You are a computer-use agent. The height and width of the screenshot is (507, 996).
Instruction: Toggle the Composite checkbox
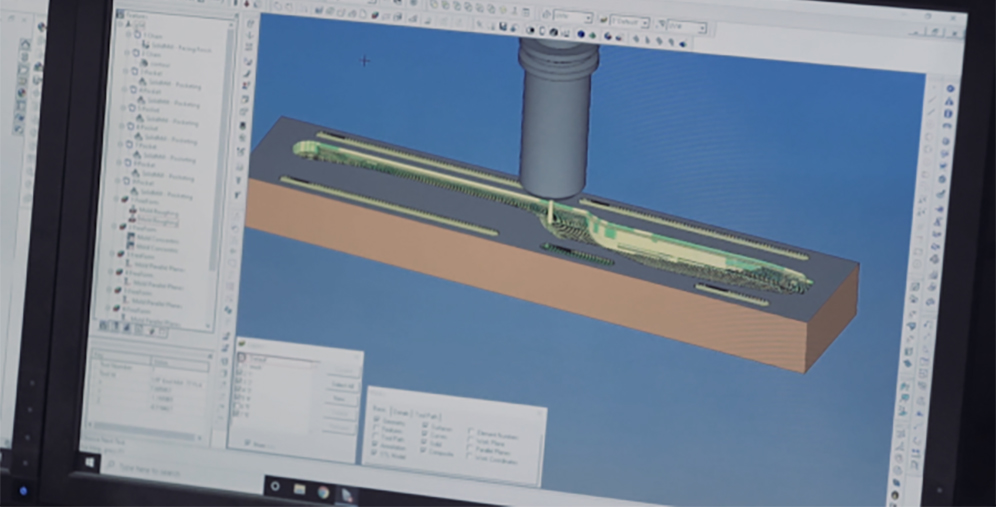tap(424, 451)
